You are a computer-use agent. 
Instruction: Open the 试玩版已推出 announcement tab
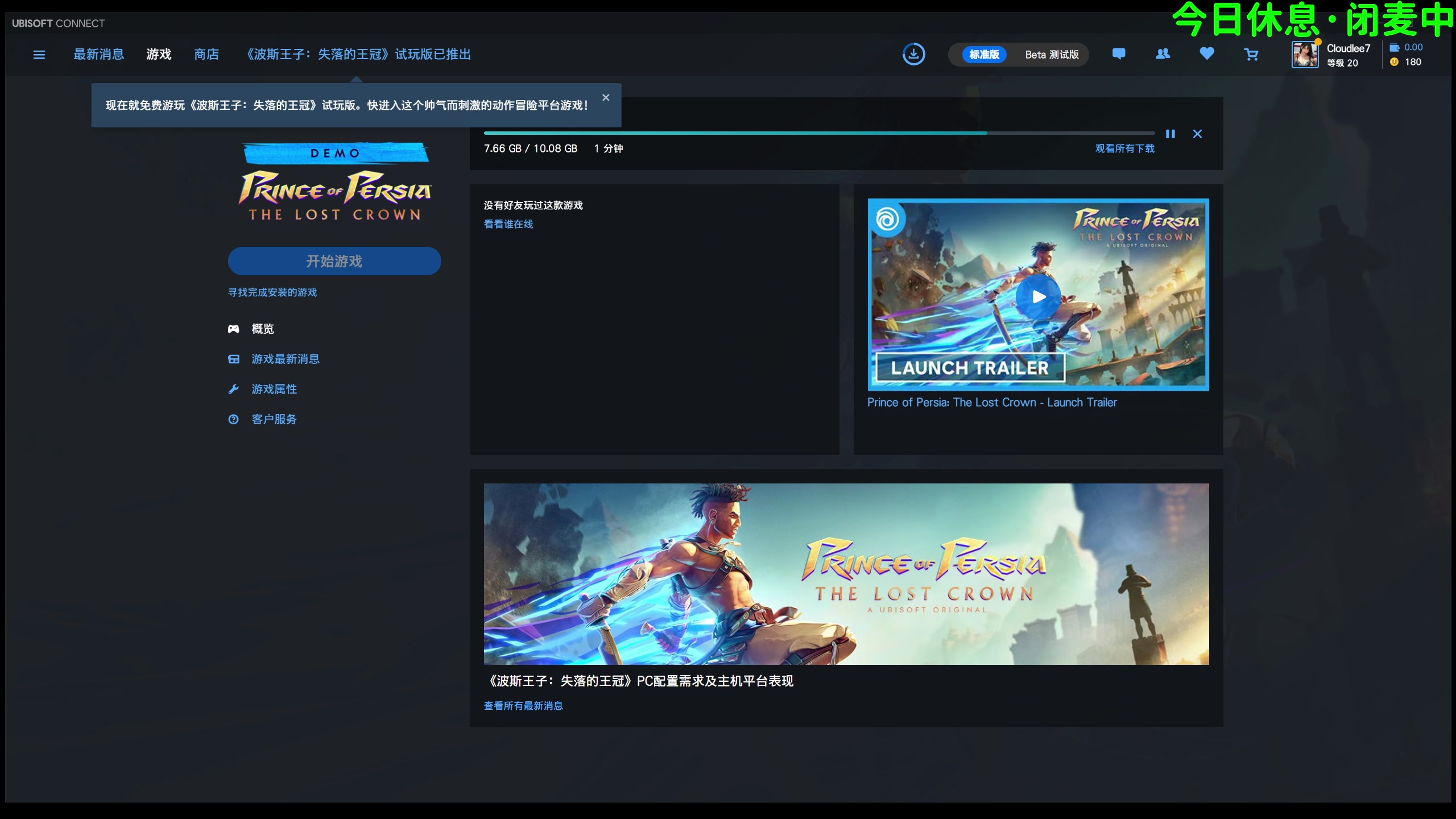357,55
